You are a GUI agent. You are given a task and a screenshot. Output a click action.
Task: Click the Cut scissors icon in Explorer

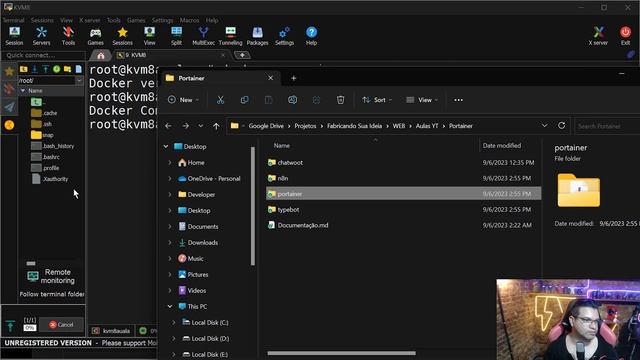coord(220,100)
